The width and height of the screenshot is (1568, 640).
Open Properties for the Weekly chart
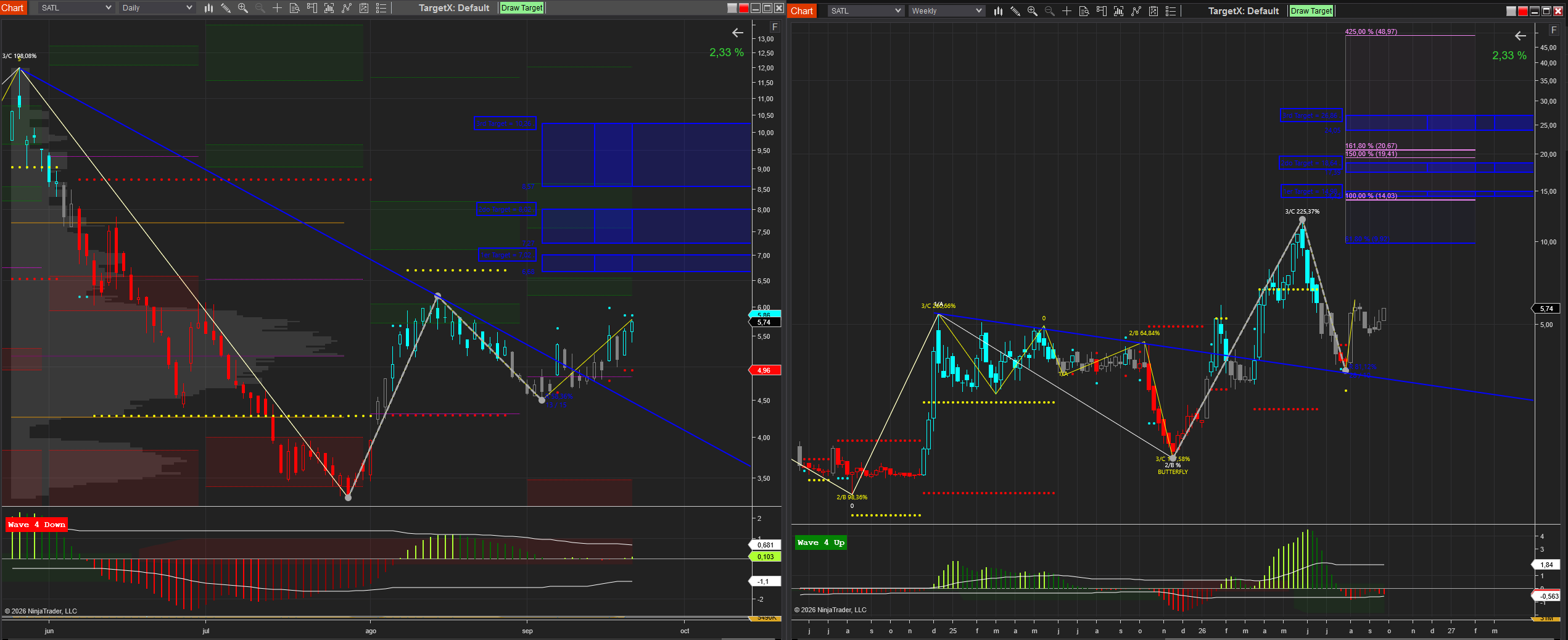click(x=1171, y=11)
